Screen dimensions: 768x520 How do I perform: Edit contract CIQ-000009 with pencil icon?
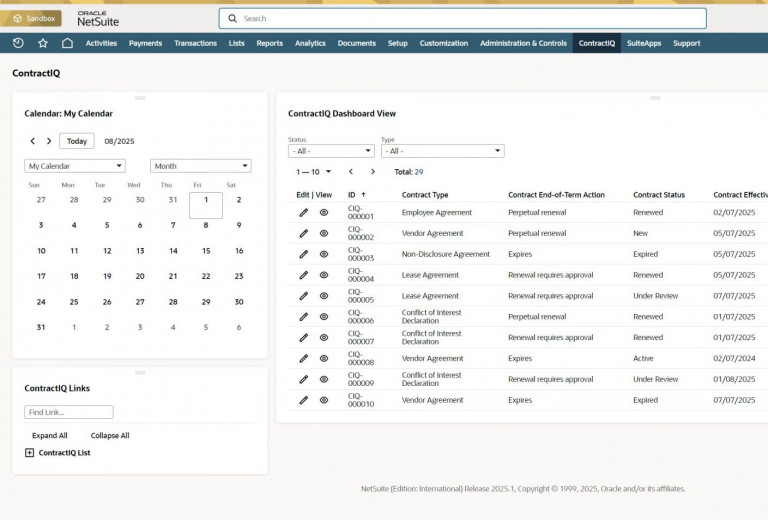[x=304, y=379]
